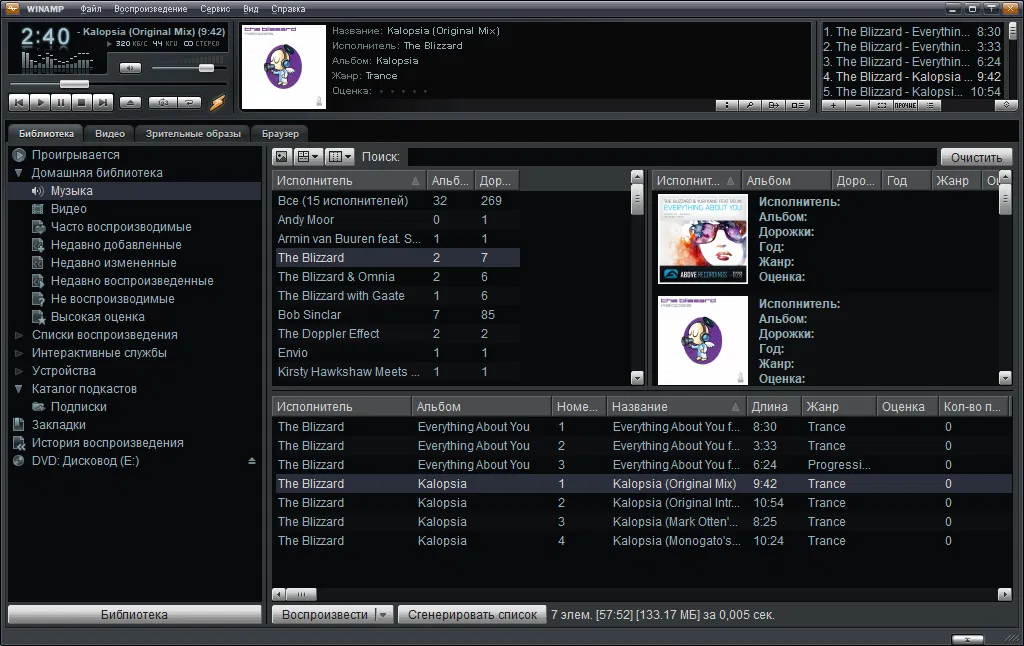The height and width of the screenshot is (646, 1024).
Task: Click the Воспроизвести button
Action: tap(325, 615)
